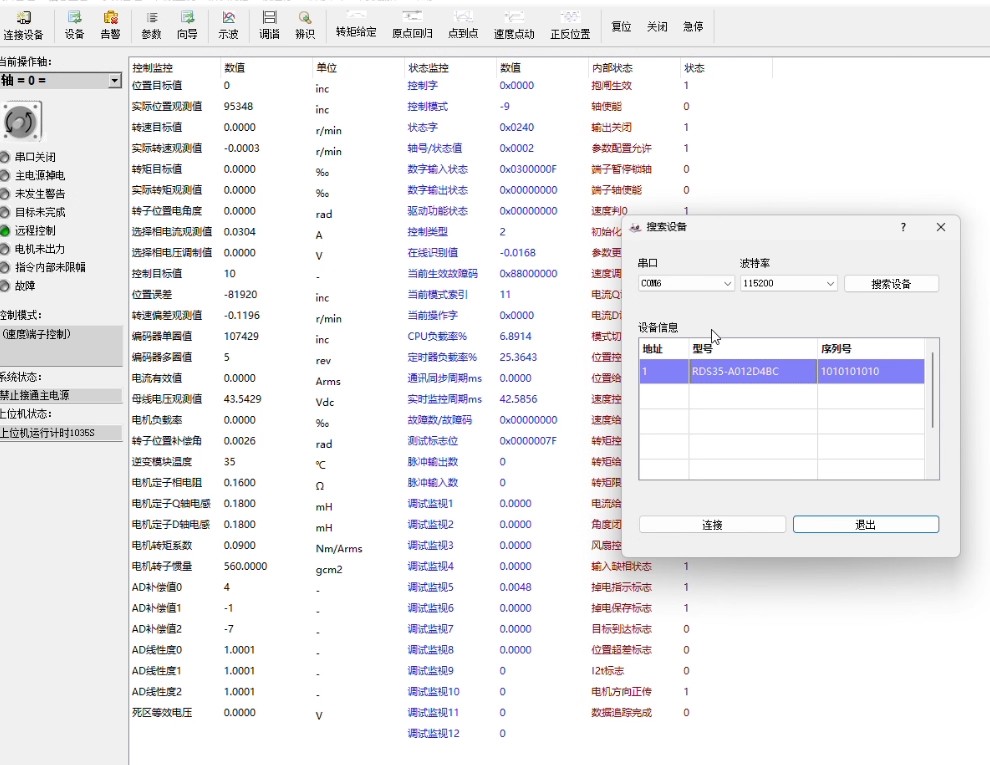
Task: Click the 抱闸生效 internal status label
Action: [611, 86]
